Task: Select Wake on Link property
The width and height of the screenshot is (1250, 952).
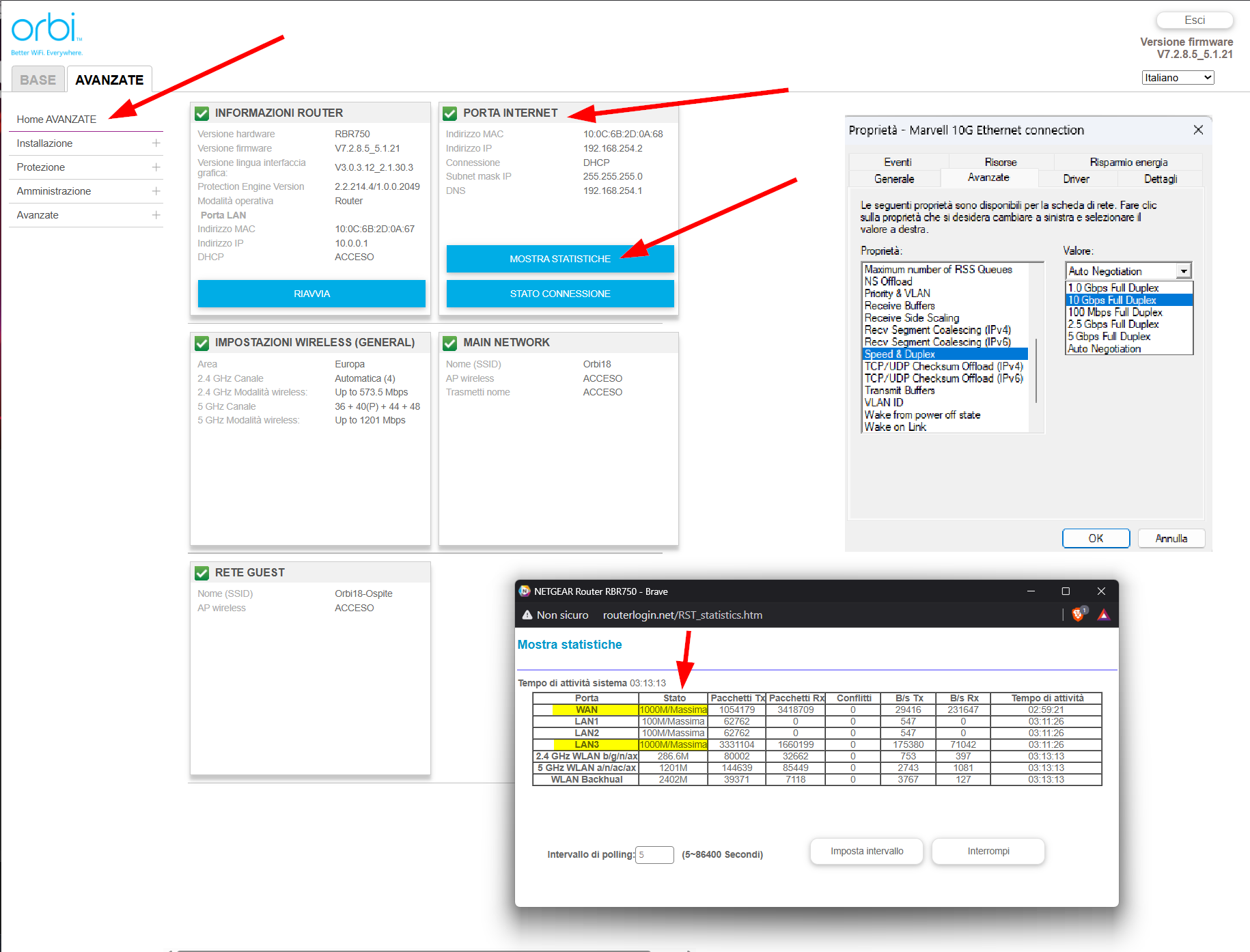Action: 945,427
